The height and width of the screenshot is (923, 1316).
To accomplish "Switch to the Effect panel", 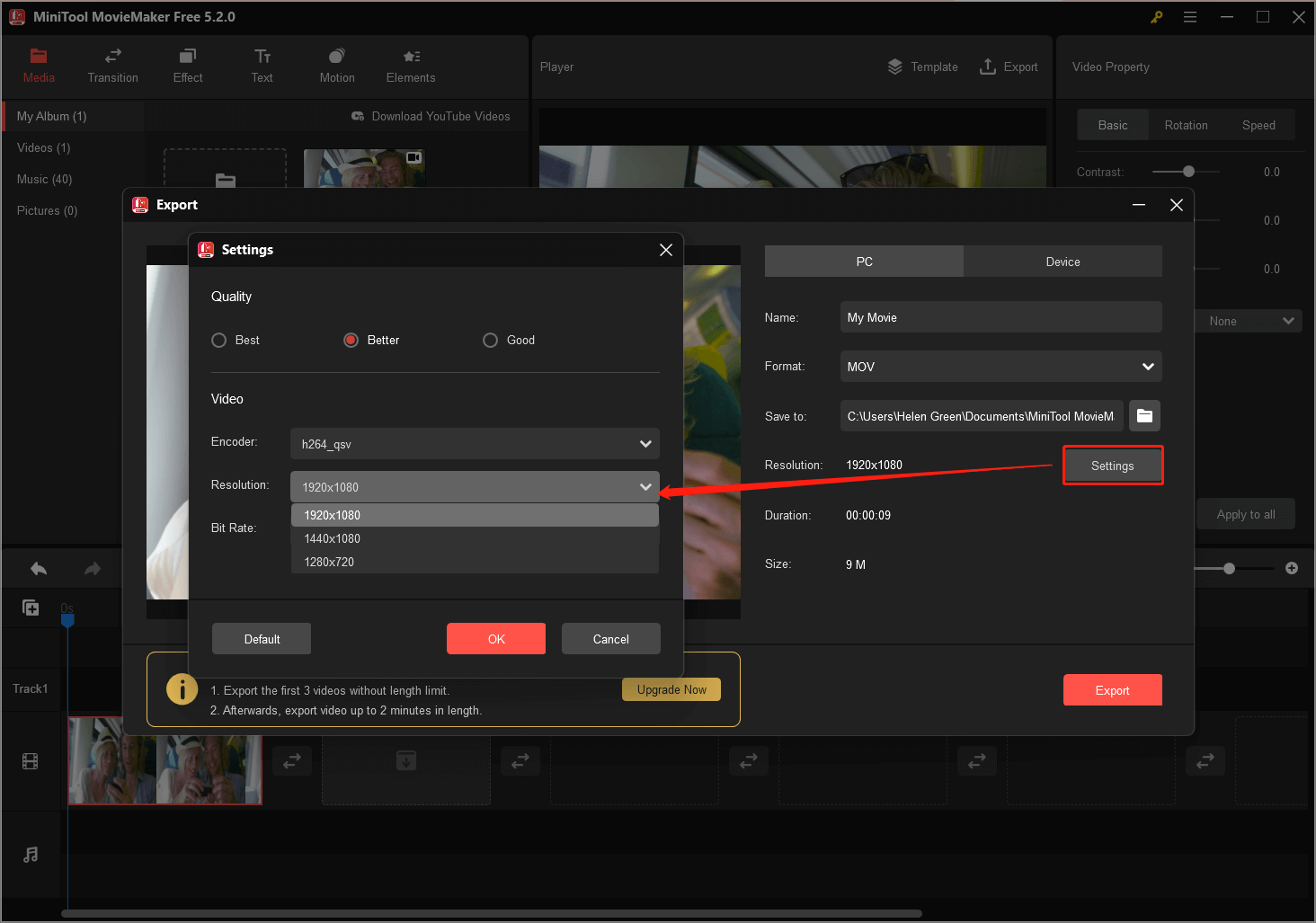I will pyautogui.click(x=187, y=66).
